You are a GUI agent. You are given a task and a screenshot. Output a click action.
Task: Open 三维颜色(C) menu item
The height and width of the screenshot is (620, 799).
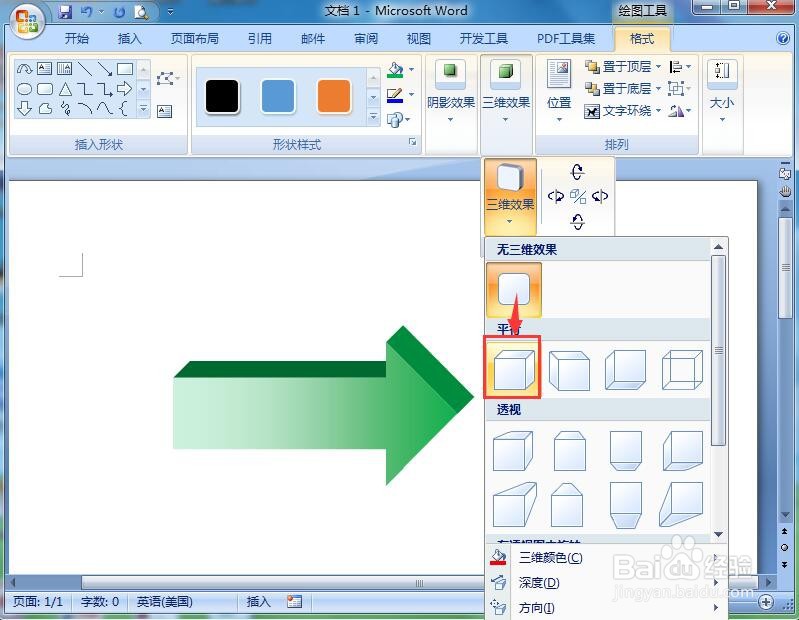click(605, 557)
